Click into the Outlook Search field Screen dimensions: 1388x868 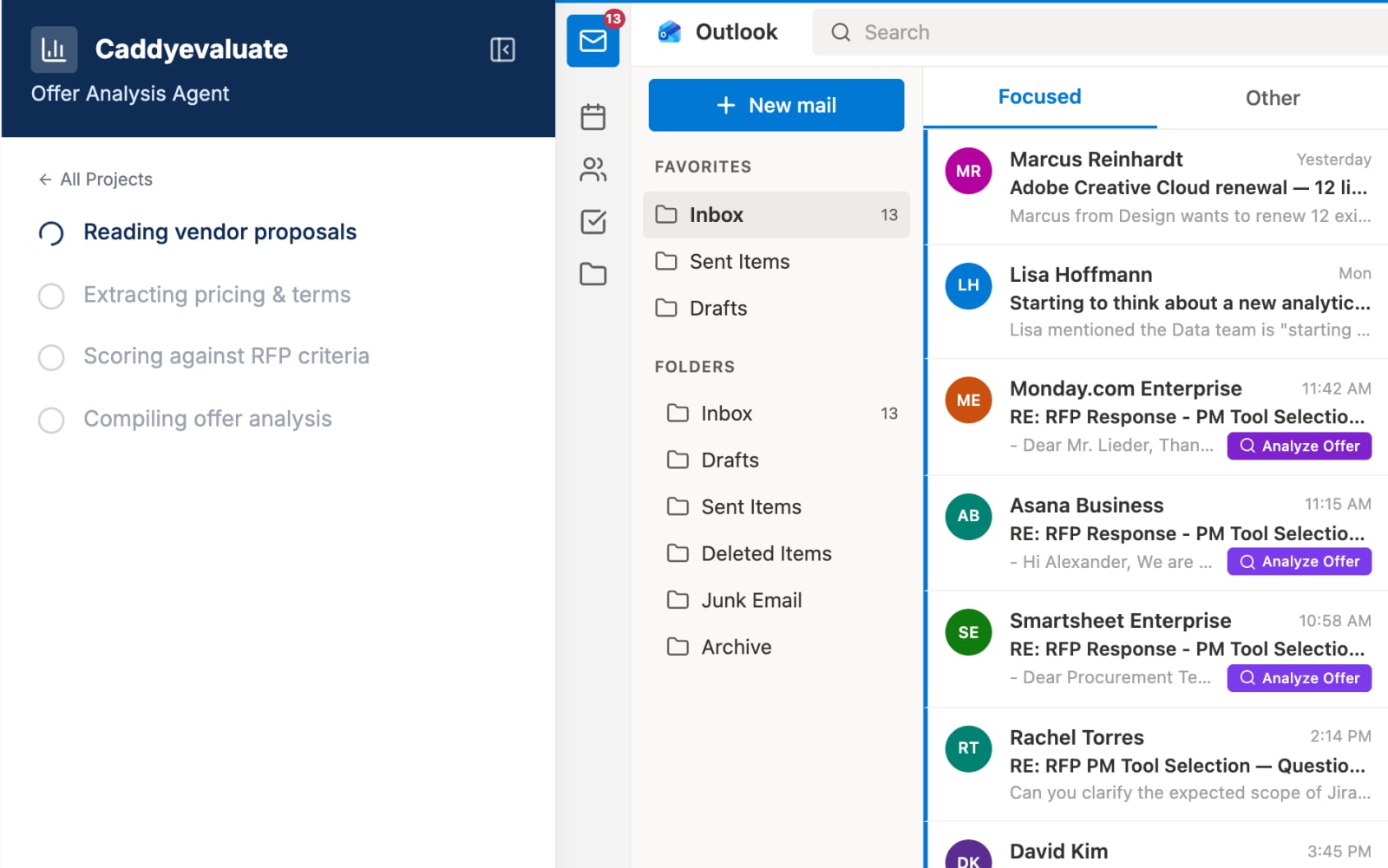1100,33
